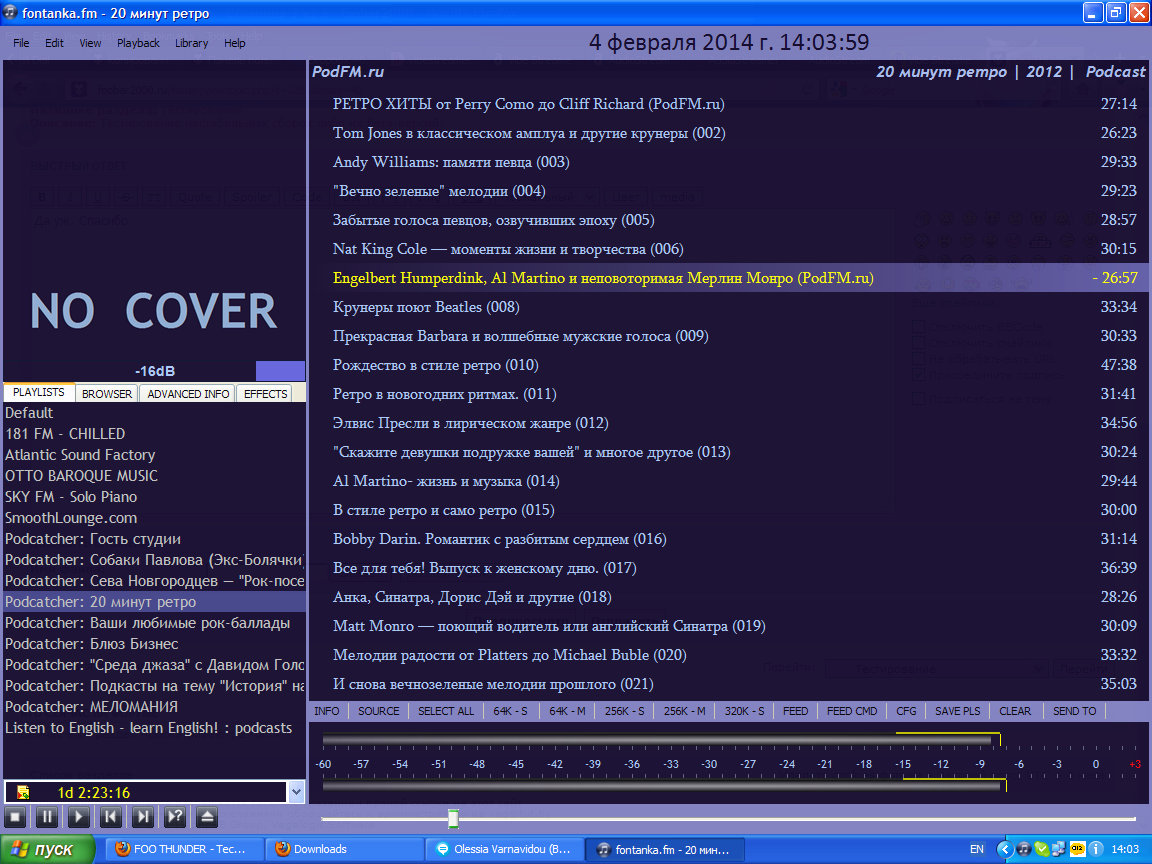
Task: Select the OTTO BAROQUE MUSIC playlist
Action: point(81,476)
